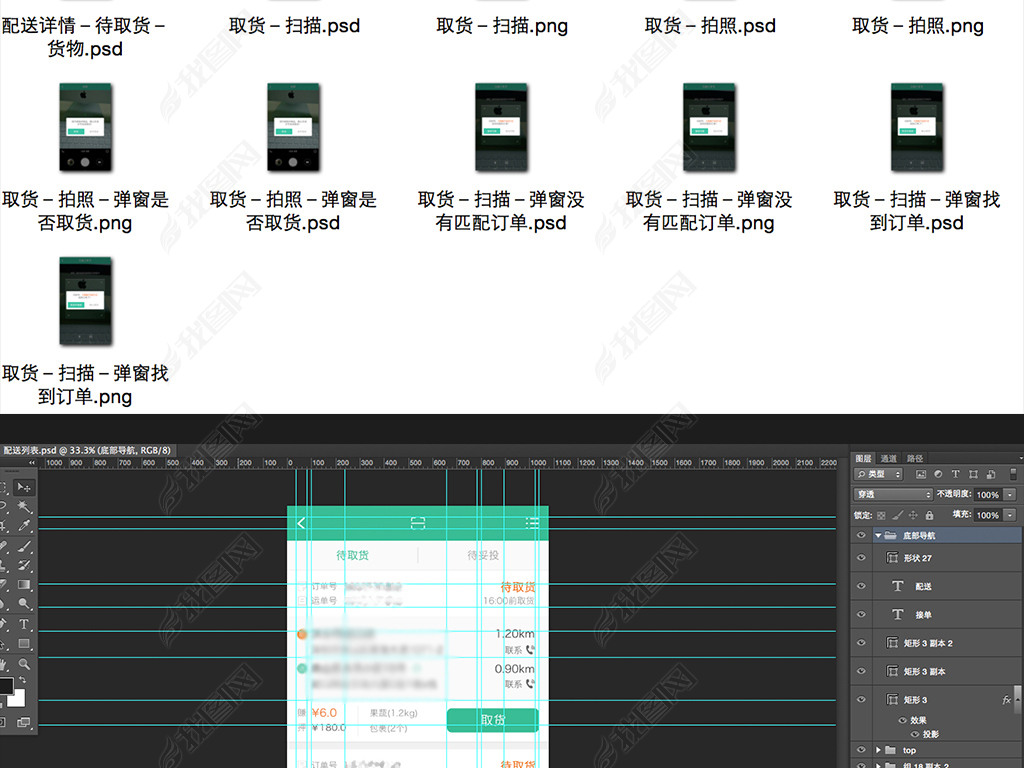Toggle visibility of 形状 27 layer

[x=861, y=558]
